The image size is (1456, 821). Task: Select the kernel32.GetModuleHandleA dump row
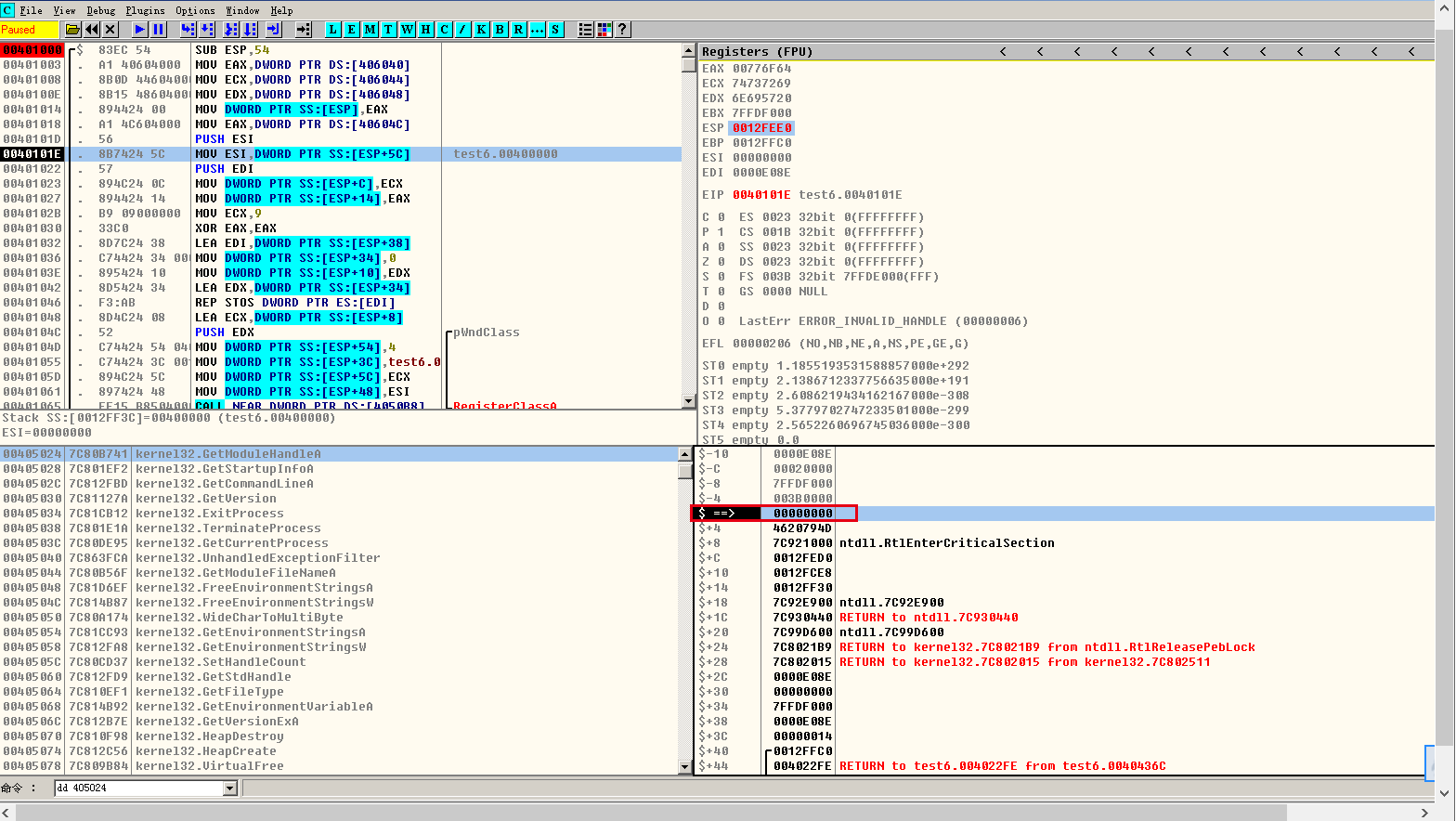(340, 454)
